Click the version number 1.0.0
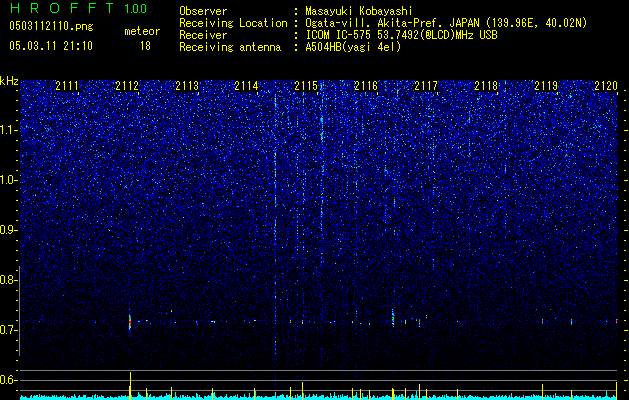The height and width of the screenshot is (400, 629). (136, 9)
